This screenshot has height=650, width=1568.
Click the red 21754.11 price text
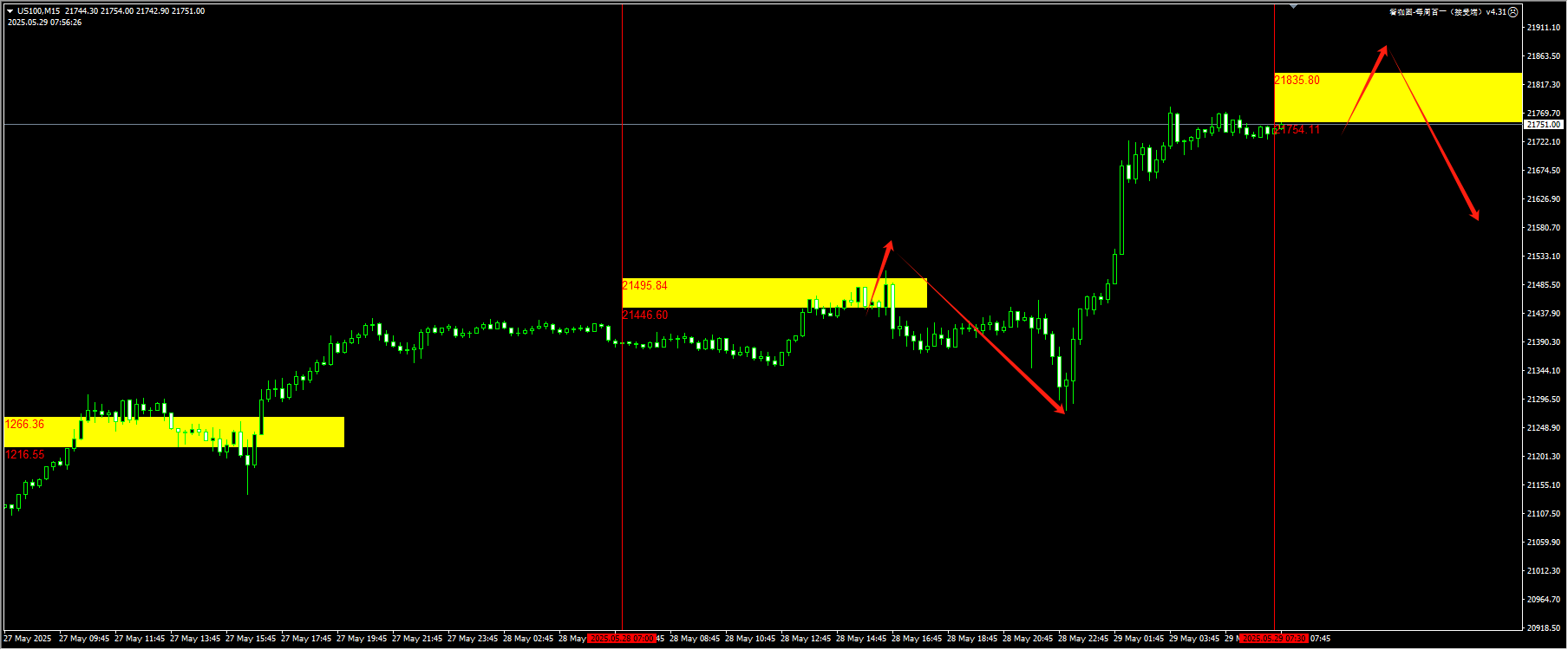pyautogui.click(x=1300, y=130)
